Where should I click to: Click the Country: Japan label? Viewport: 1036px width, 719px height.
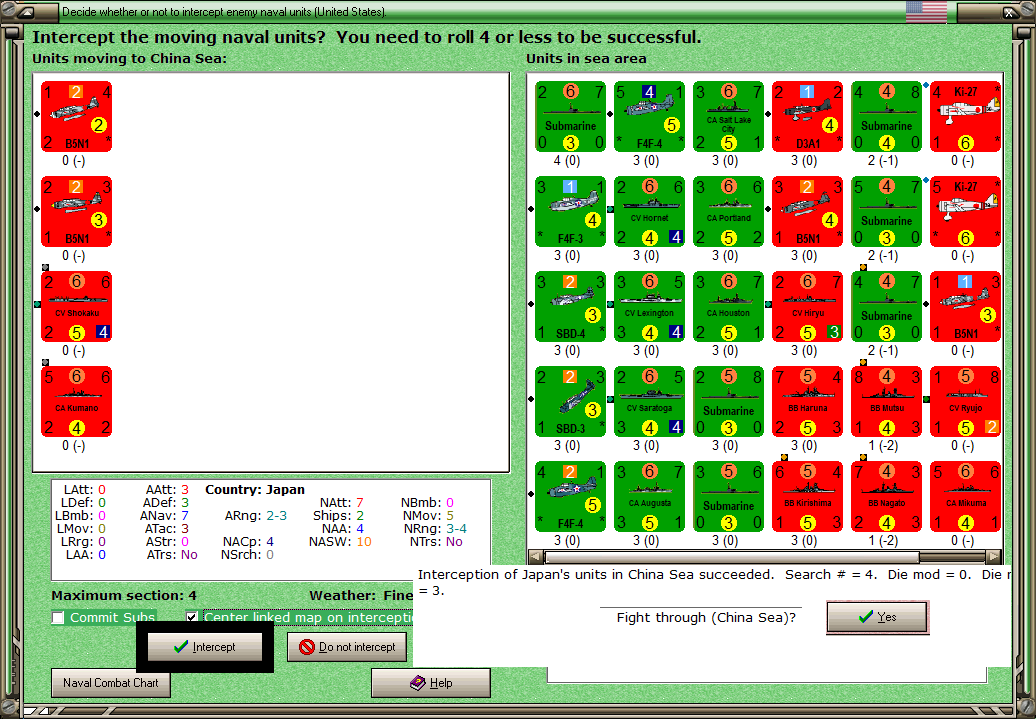pyautogui.click(x=255, y=490)
